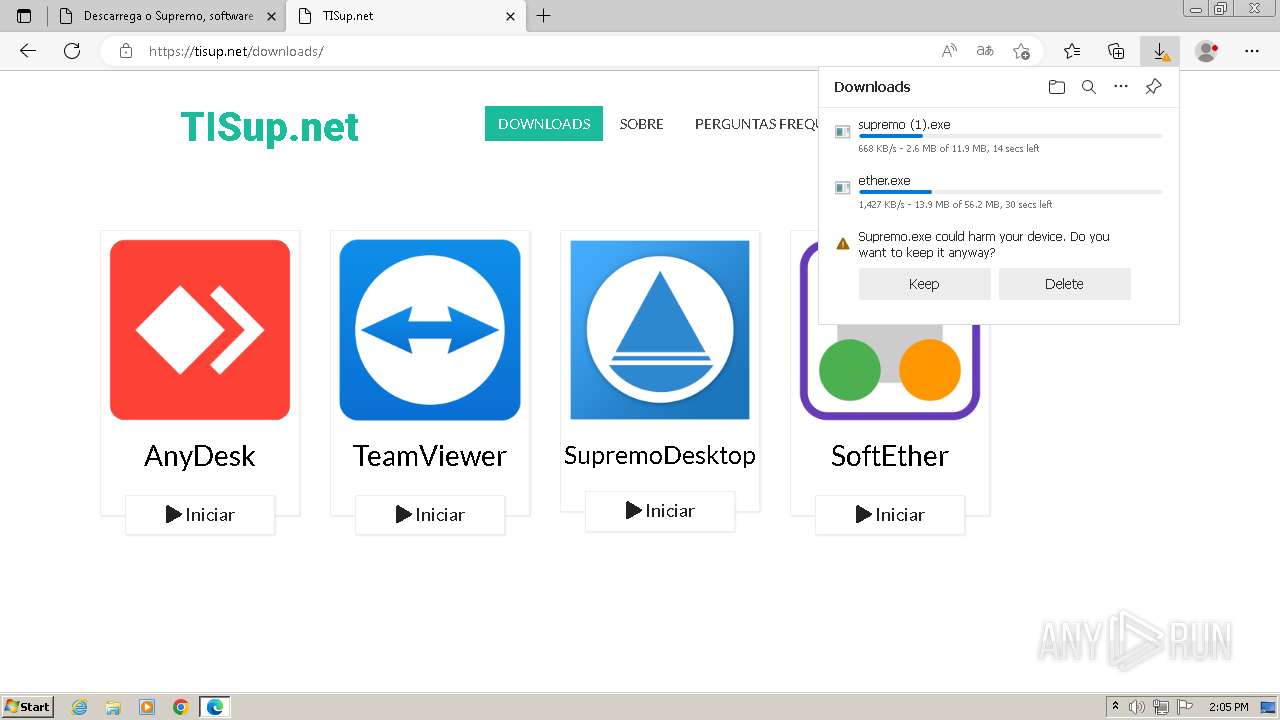The height and width of the screenshot is (720, 1280).
Task: Toggle the Downloads toolbar button
Action: click(1160, 51)
